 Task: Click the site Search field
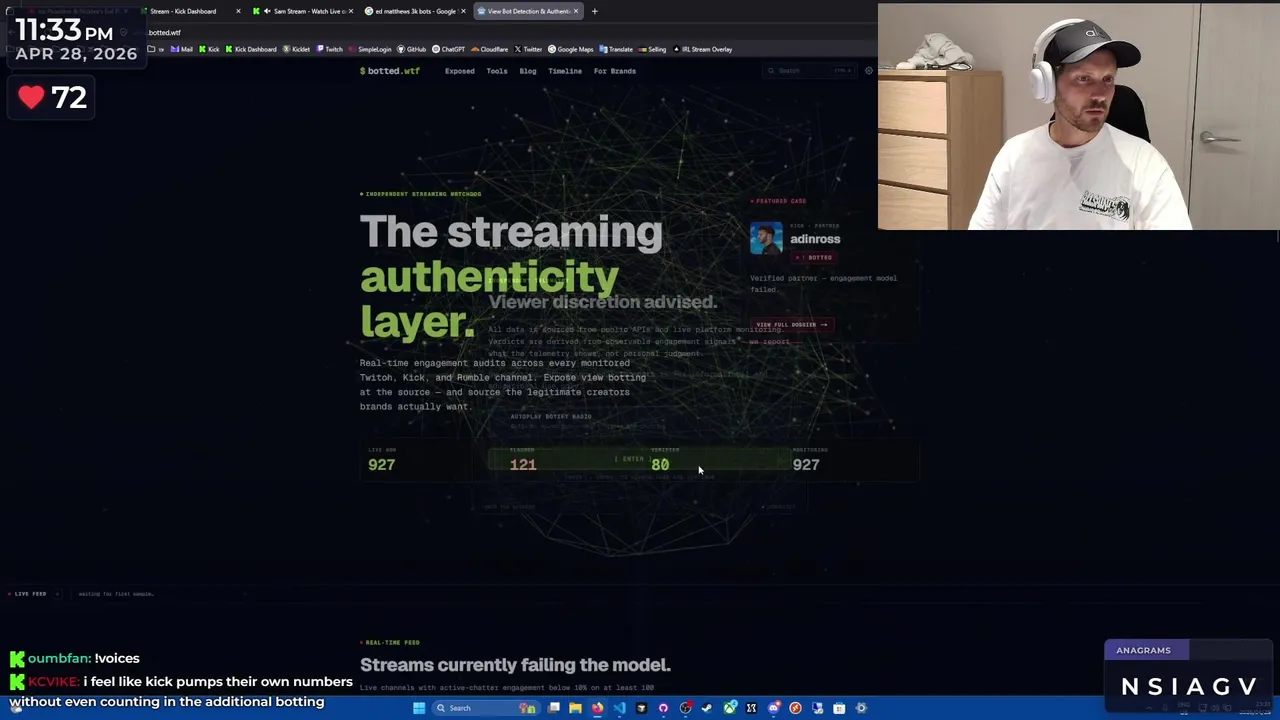click(x=808, y=71)
